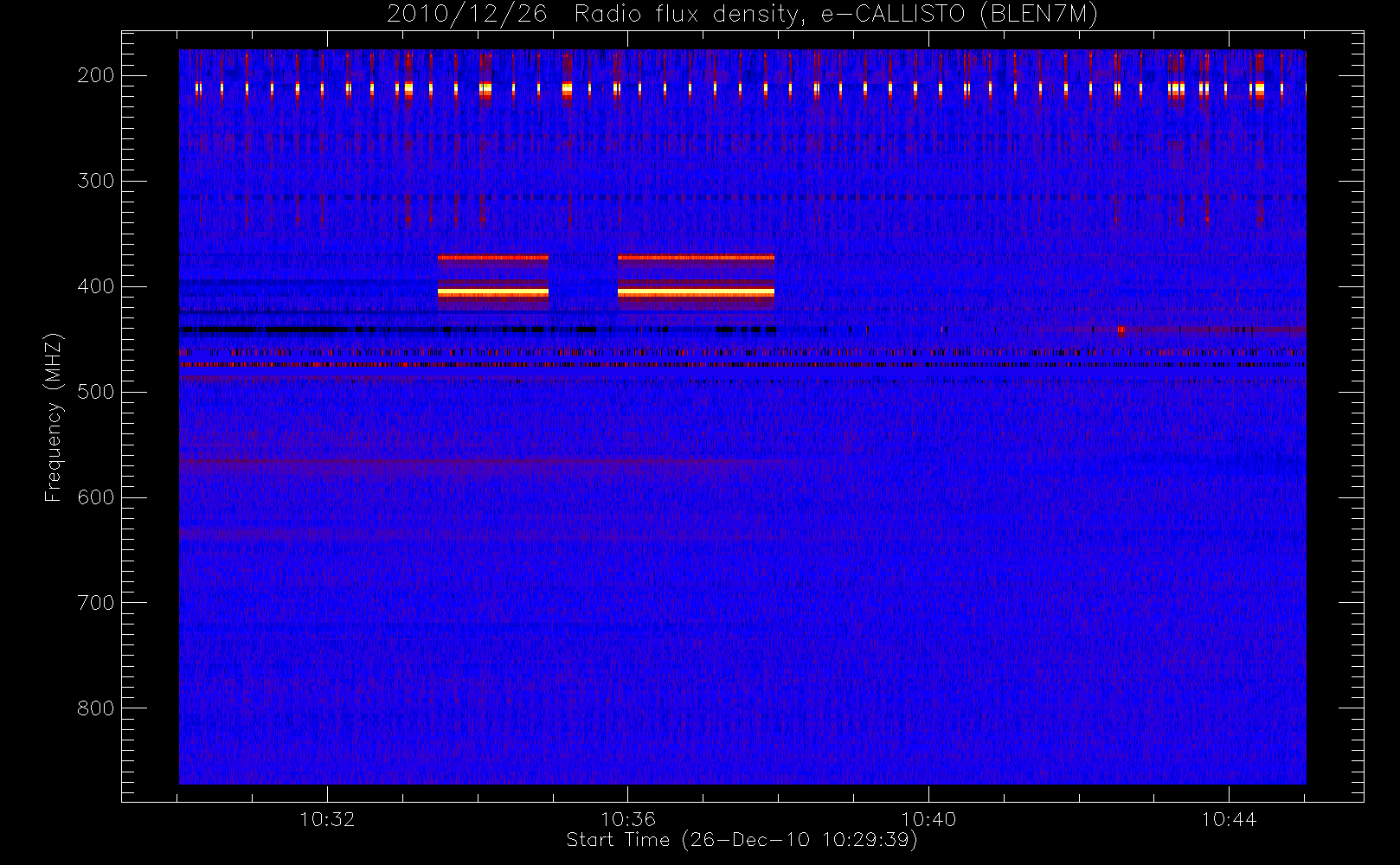Click the 600 frequency tick label

pyautogui.click(x=96, y=497)
